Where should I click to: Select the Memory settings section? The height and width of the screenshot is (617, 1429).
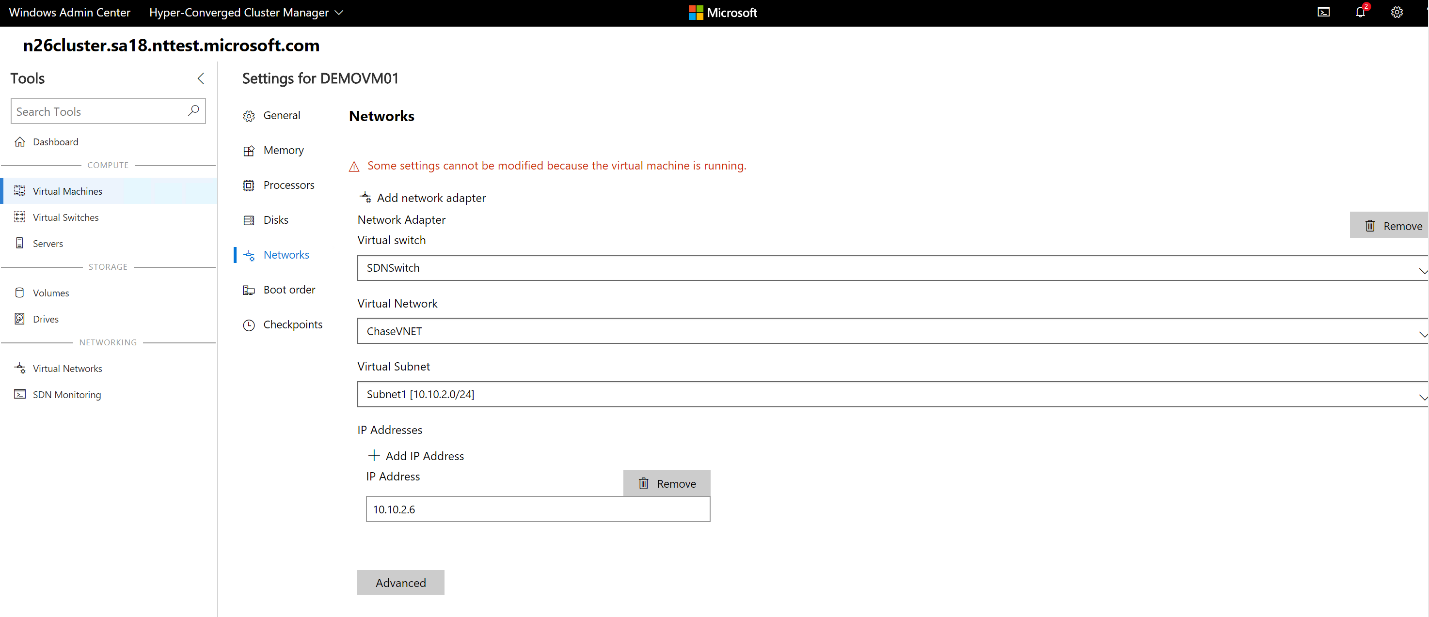pyautogui.click(x=283, y=150)
